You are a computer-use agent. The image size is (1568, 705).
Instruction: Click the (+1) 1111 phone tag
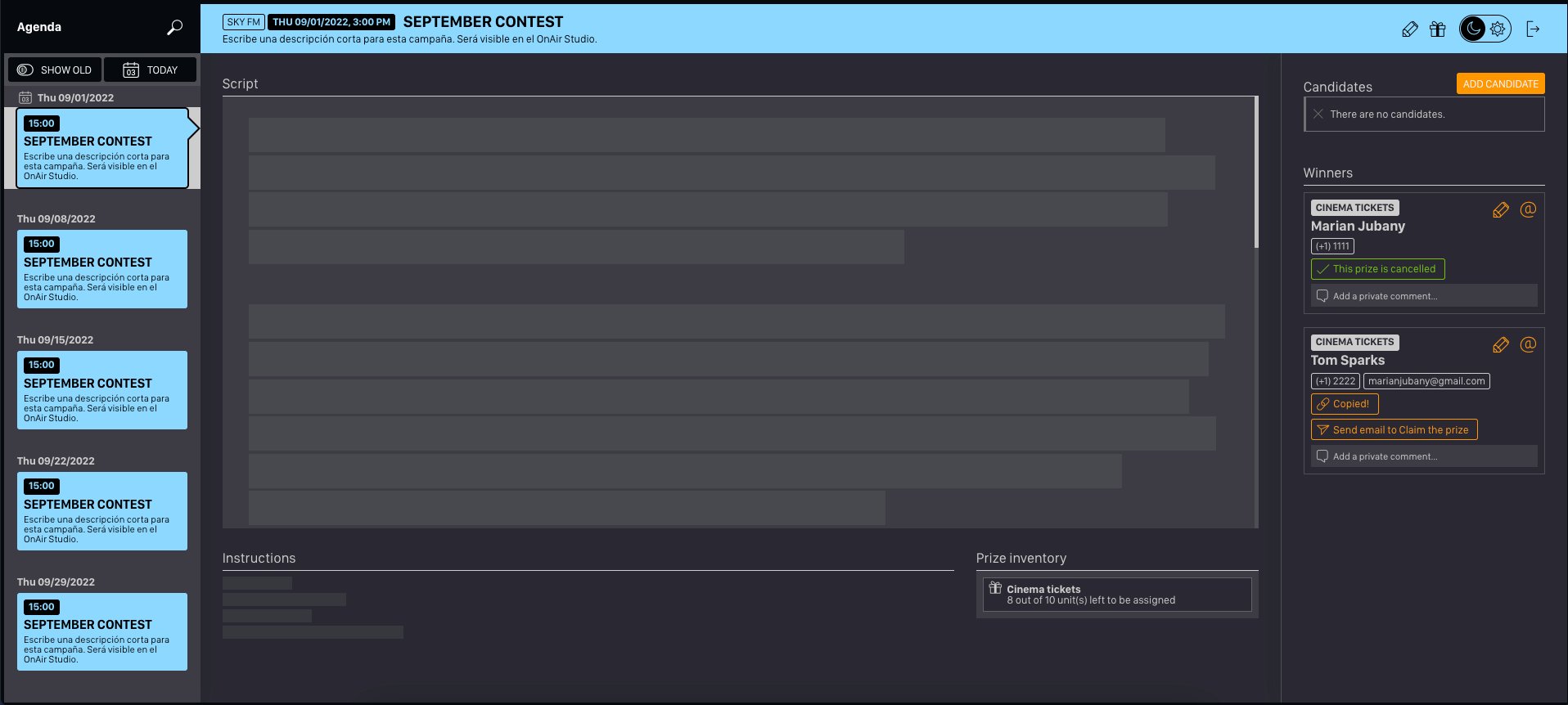[1332, 246]
